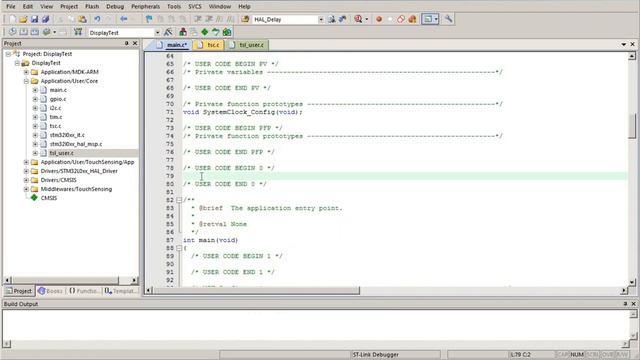This screenshot has width=640, height=360.
Task: Select gpio.c in the project tree
Action: tap(58, 99)
